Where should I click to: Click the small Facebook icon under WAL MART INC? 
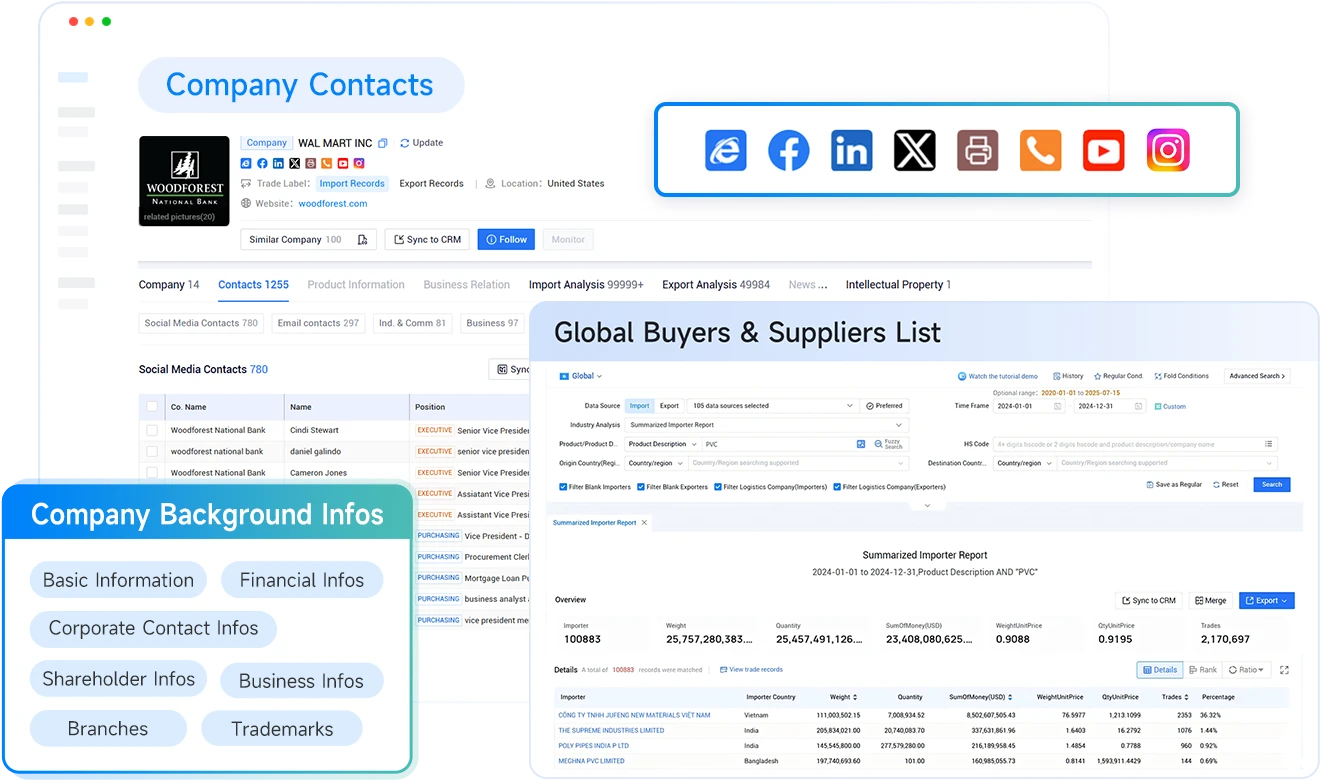262,163
